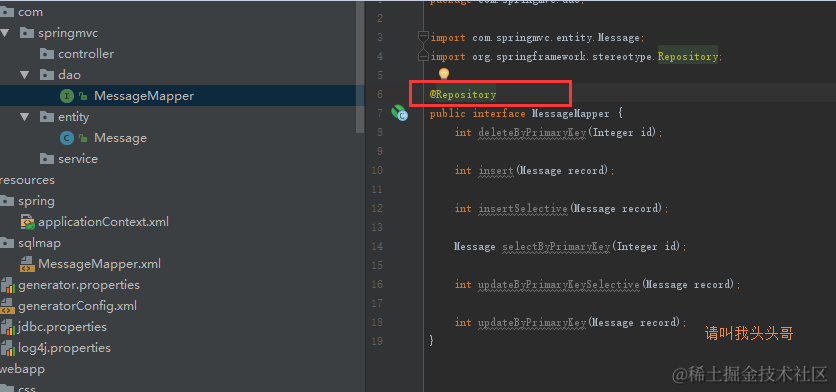Click the entity folder icon
Screen dimensions: 836x392
(x=47, y=117)
